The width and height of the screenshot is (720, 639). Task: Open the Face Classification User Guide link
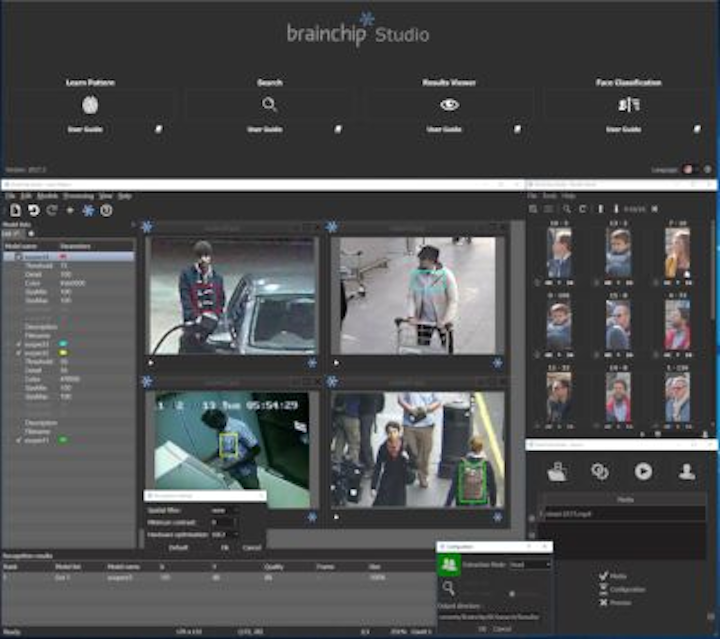(624, 129)
